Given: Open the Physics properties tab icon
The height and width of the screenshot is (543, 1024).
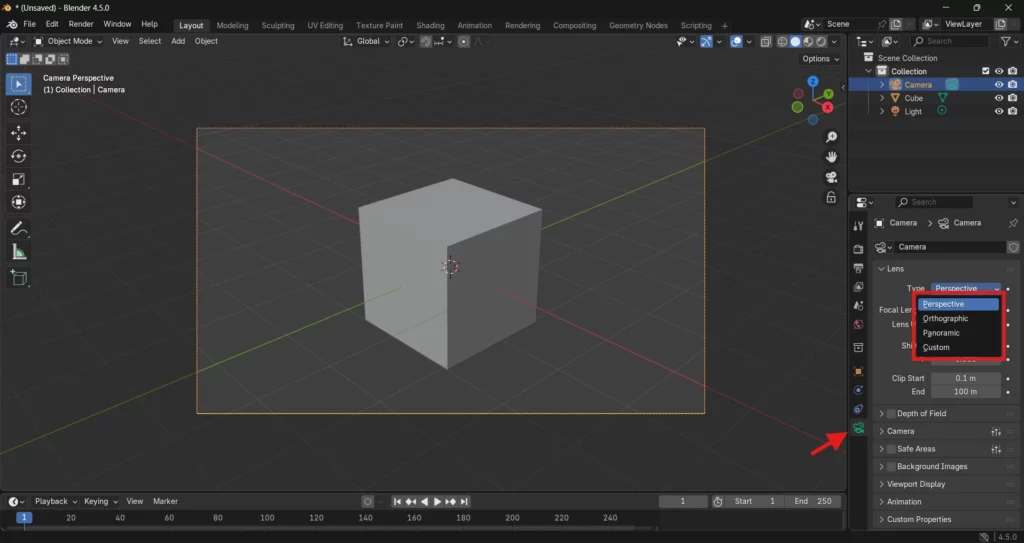Looking at the screenshot, I should click(x=859, y=390).
